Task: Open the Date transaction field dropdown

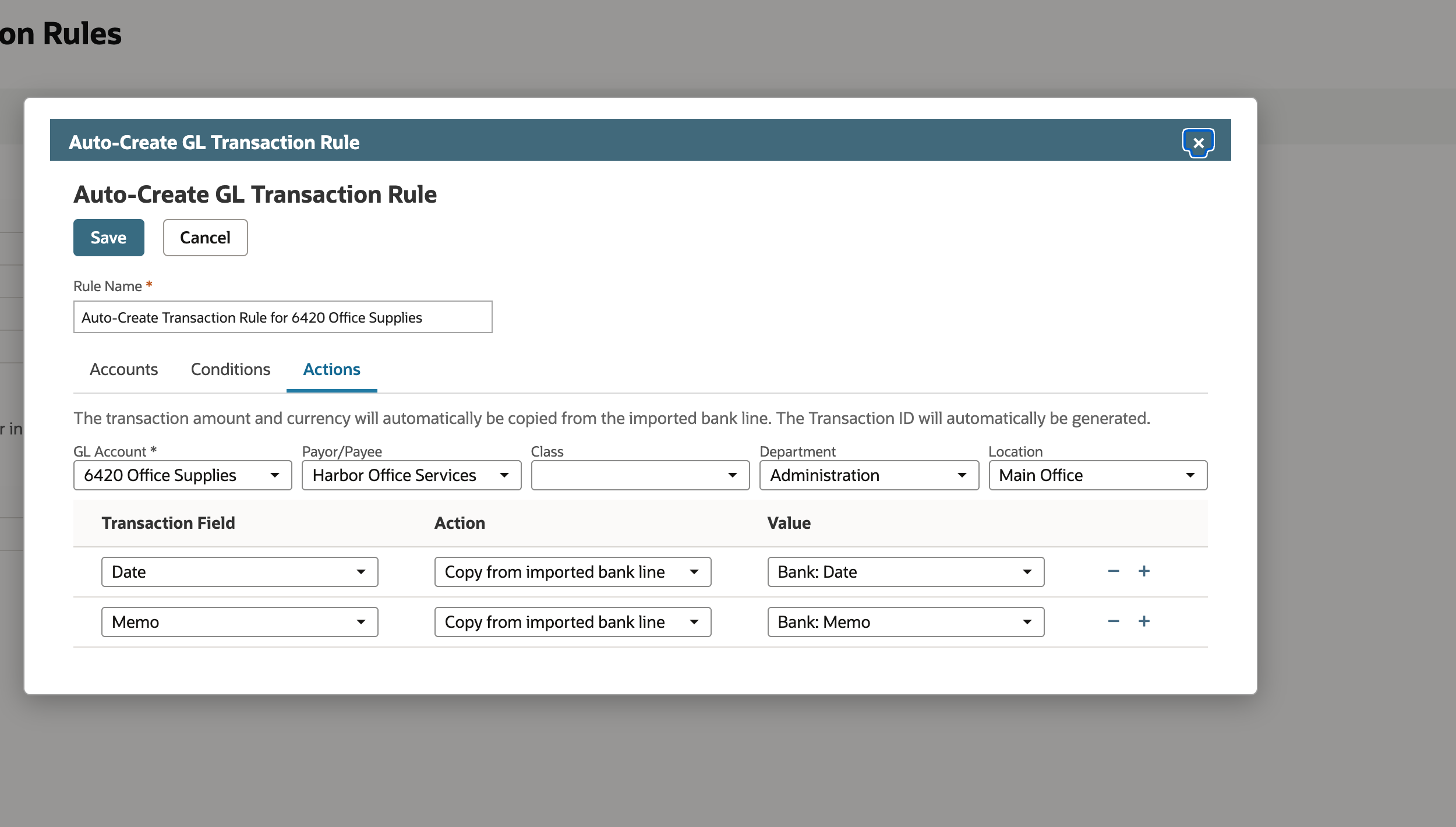Action: click(x=239, y=572)
